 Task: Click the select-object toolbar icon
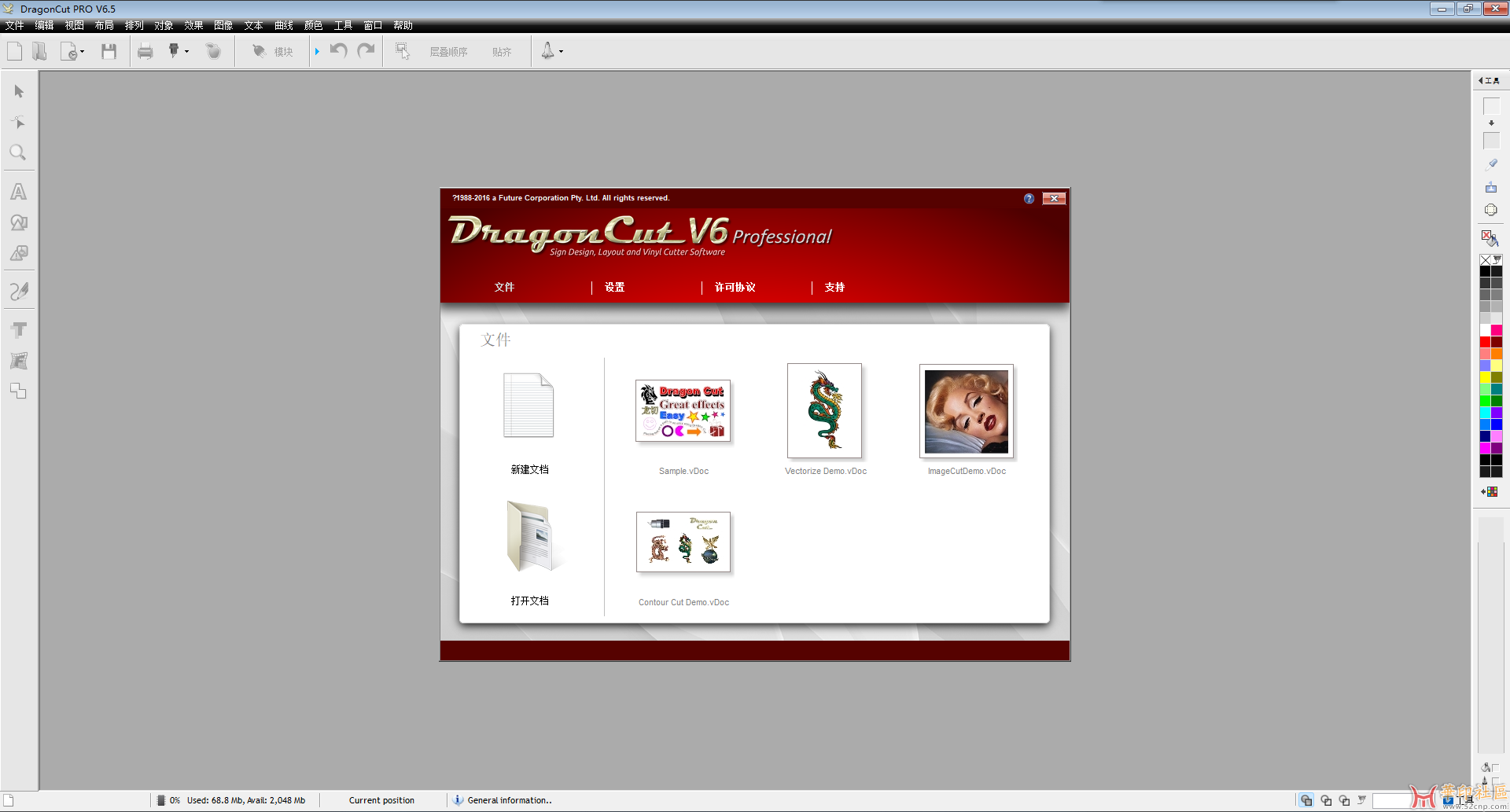pos(403,51)
